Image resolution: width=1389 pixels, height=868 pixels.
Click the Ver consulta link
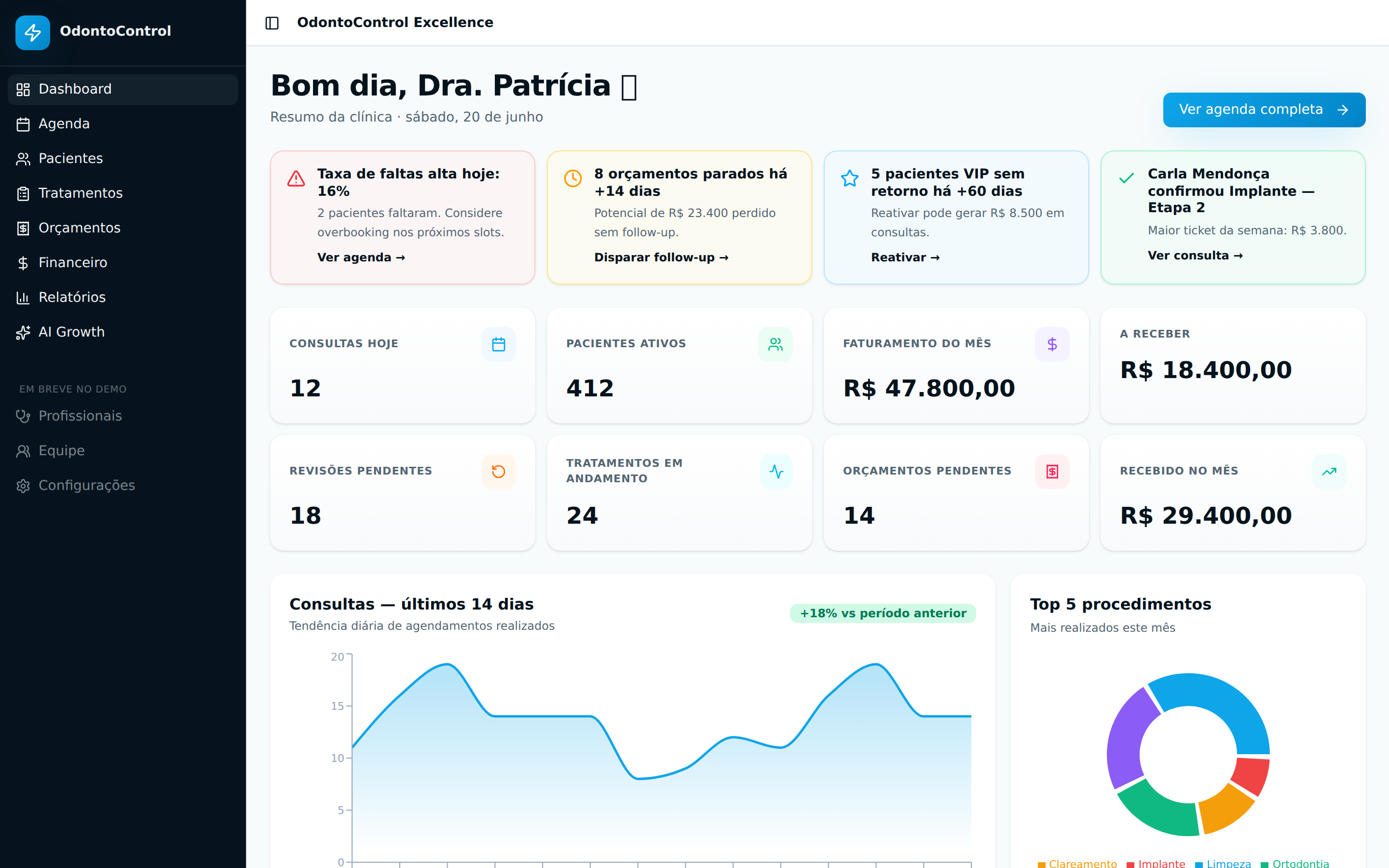pos(1195,256)
